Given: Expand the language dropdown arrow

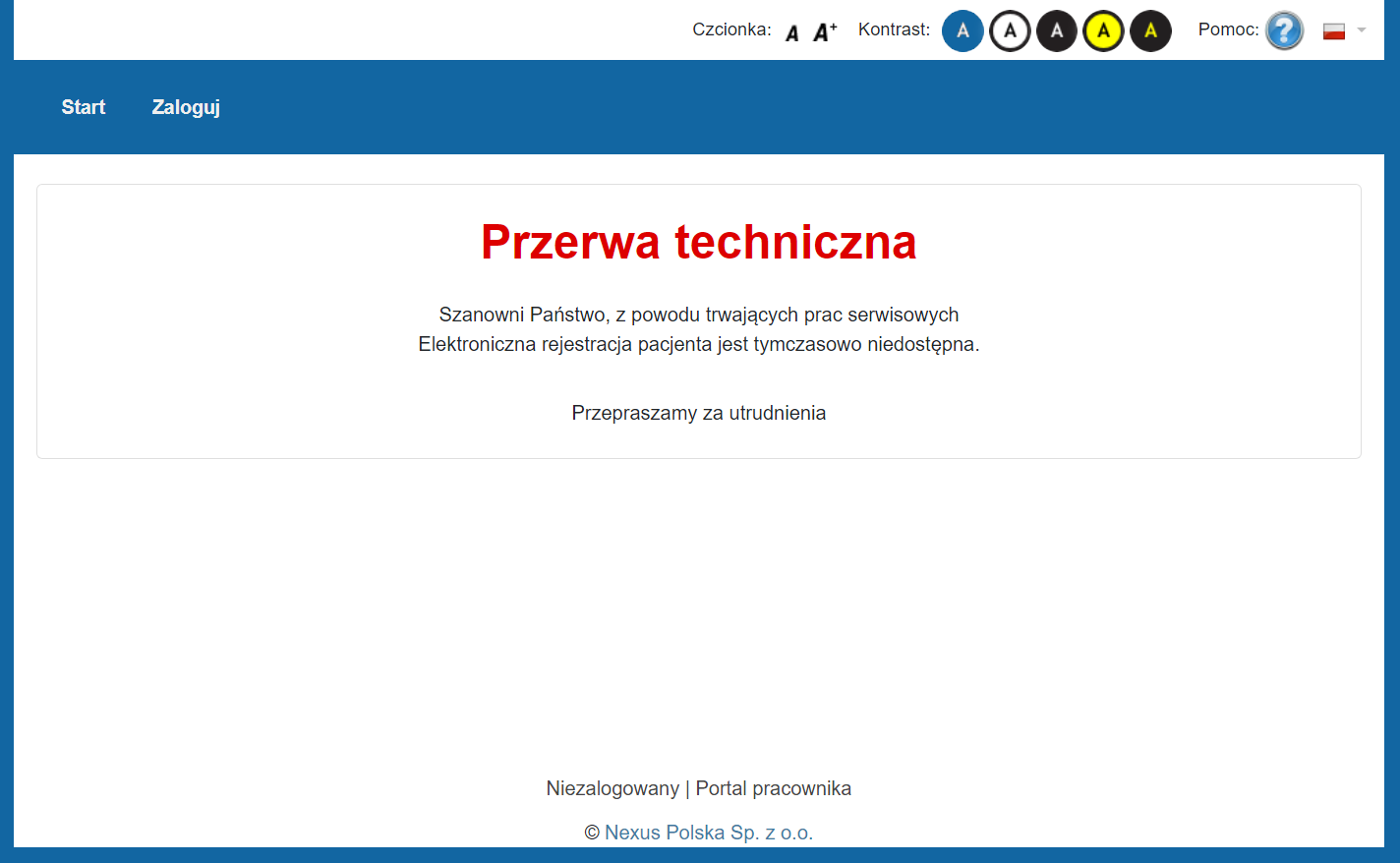Looking at the screenshot, I should coord(1362,30).
